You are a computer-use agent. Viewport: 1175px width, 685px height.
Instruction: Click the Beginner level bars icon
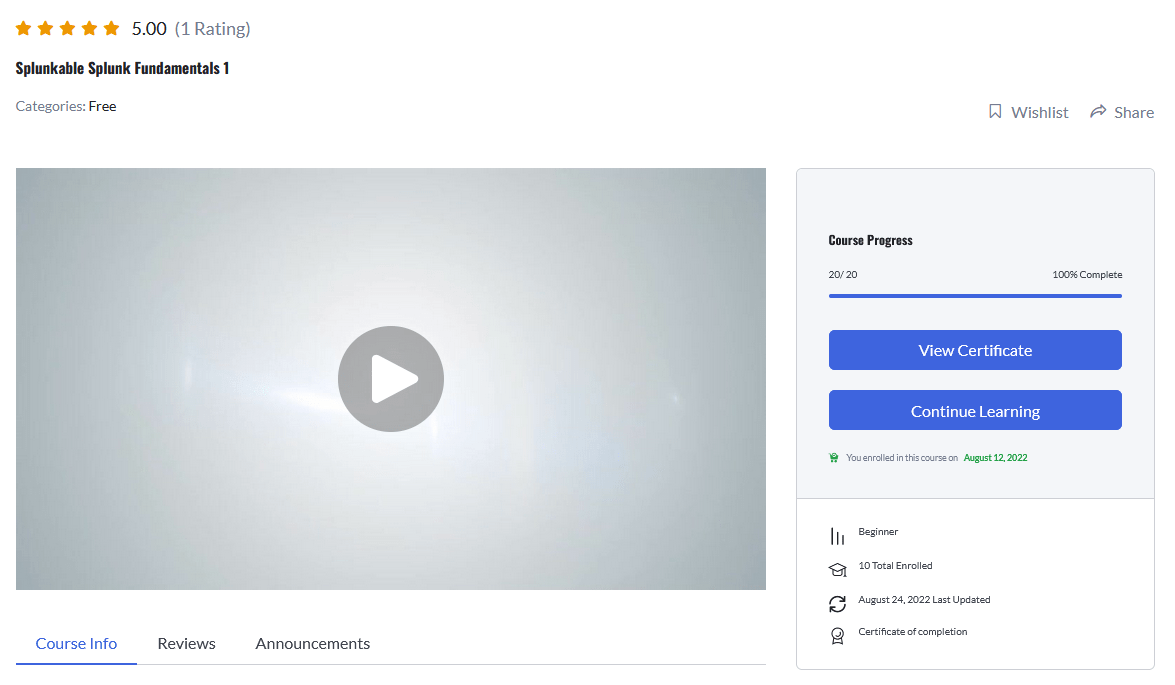pyautogui.click(x=837, y=536)
